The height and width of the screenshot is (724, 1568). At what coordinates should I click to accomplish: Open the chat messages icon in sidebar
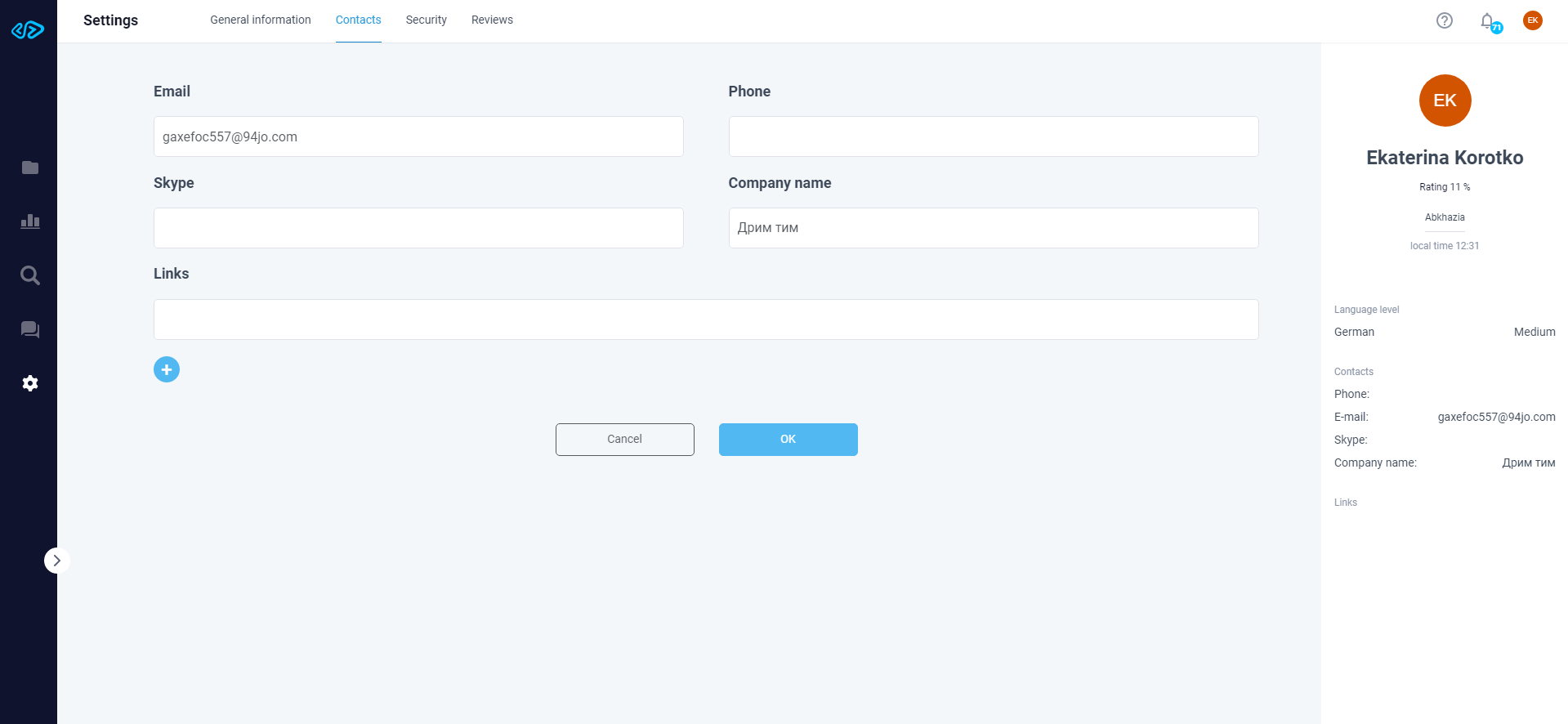coord(30,329)
